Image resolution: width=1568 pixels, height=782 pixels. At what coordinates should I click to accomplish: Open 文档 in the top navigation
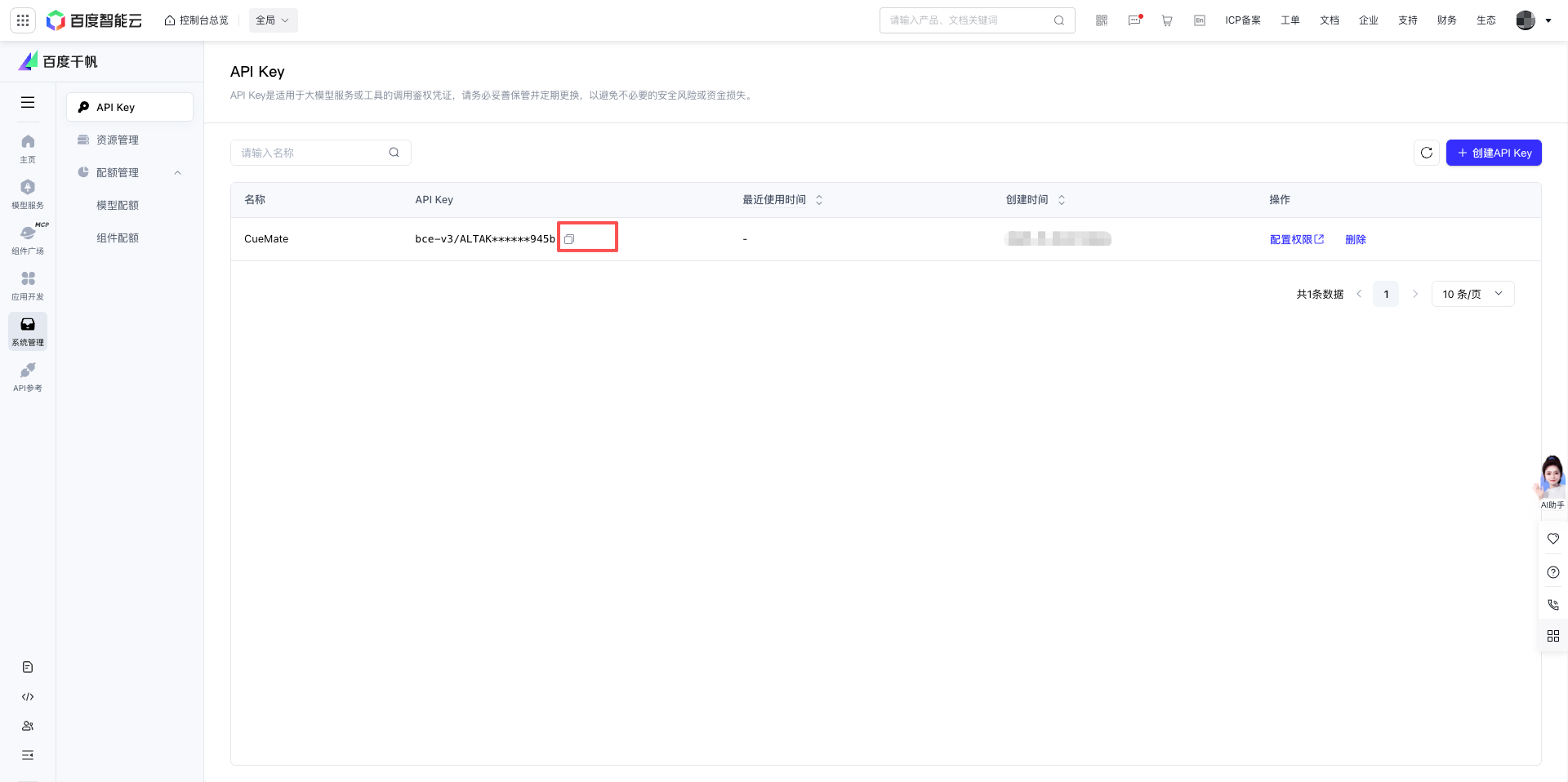(x=1329, y=20)
